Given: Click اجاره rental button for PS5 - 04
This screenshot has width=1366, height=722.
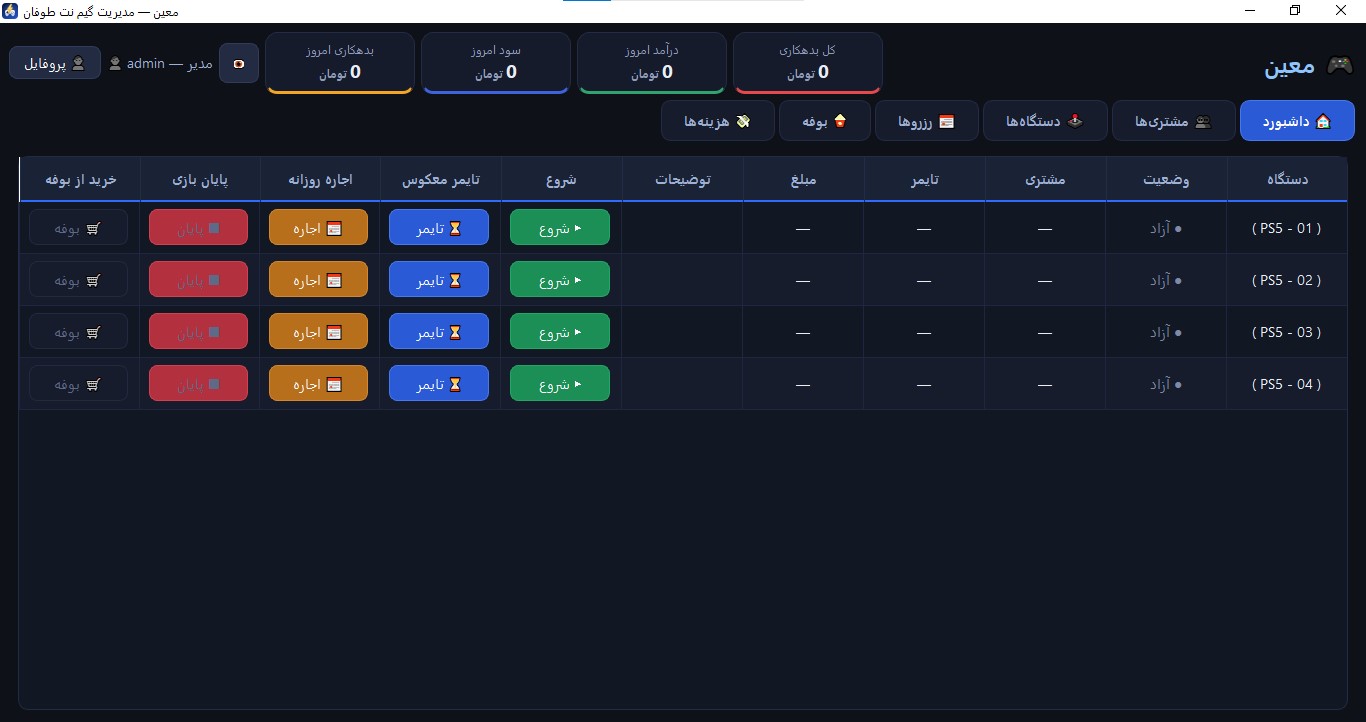Looking at the screenshot, I should [319, 383].
